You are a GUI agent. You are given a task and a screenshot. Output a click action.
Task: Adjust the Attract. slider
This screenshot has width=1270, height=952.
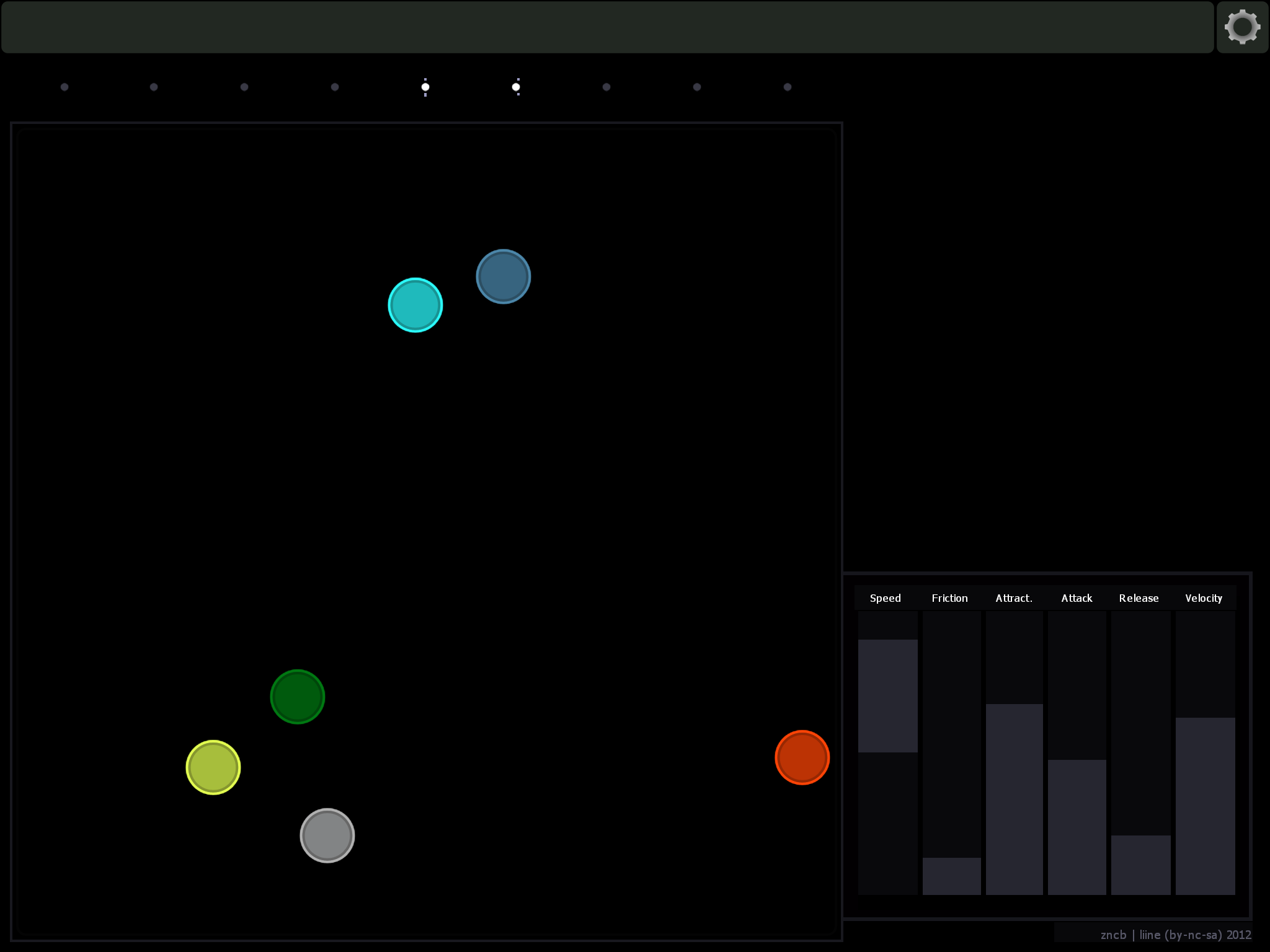pyautogui.click(x=1015, y=753)
